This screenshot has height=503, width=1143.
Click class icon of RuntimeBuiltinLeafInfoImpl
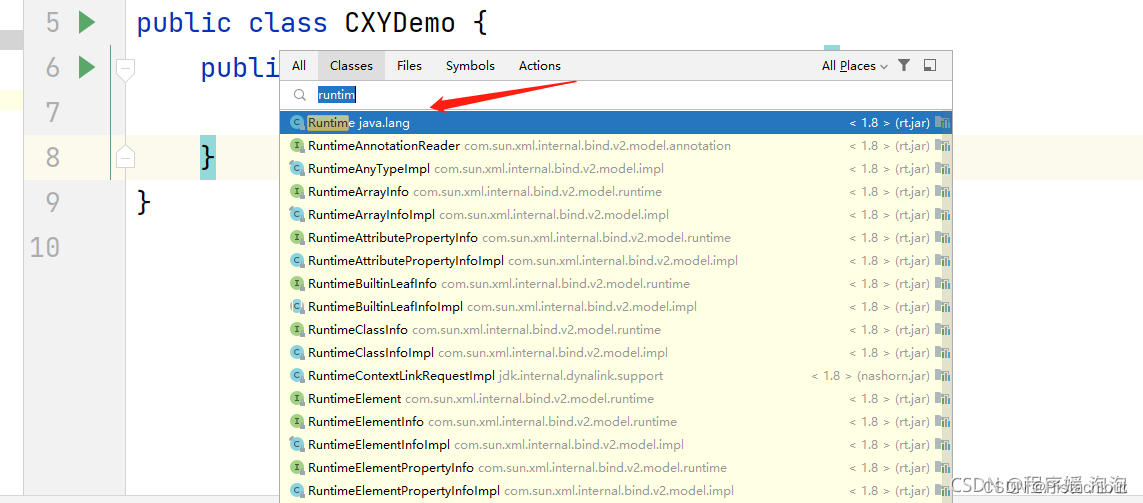click(x=297, y=307)
